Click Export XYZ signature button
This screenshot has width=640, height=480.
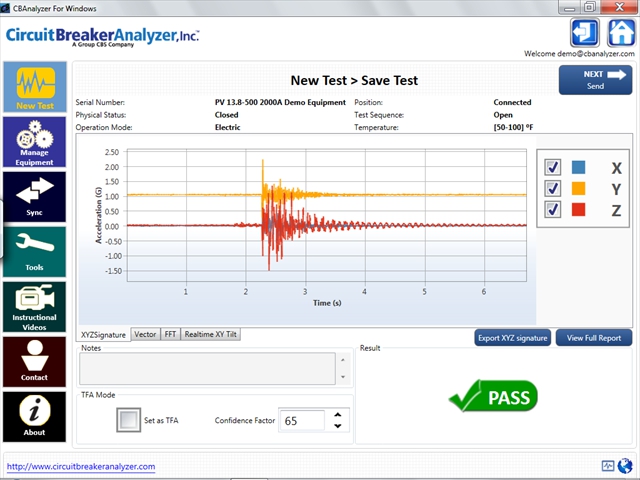click(x=513, y=338)
